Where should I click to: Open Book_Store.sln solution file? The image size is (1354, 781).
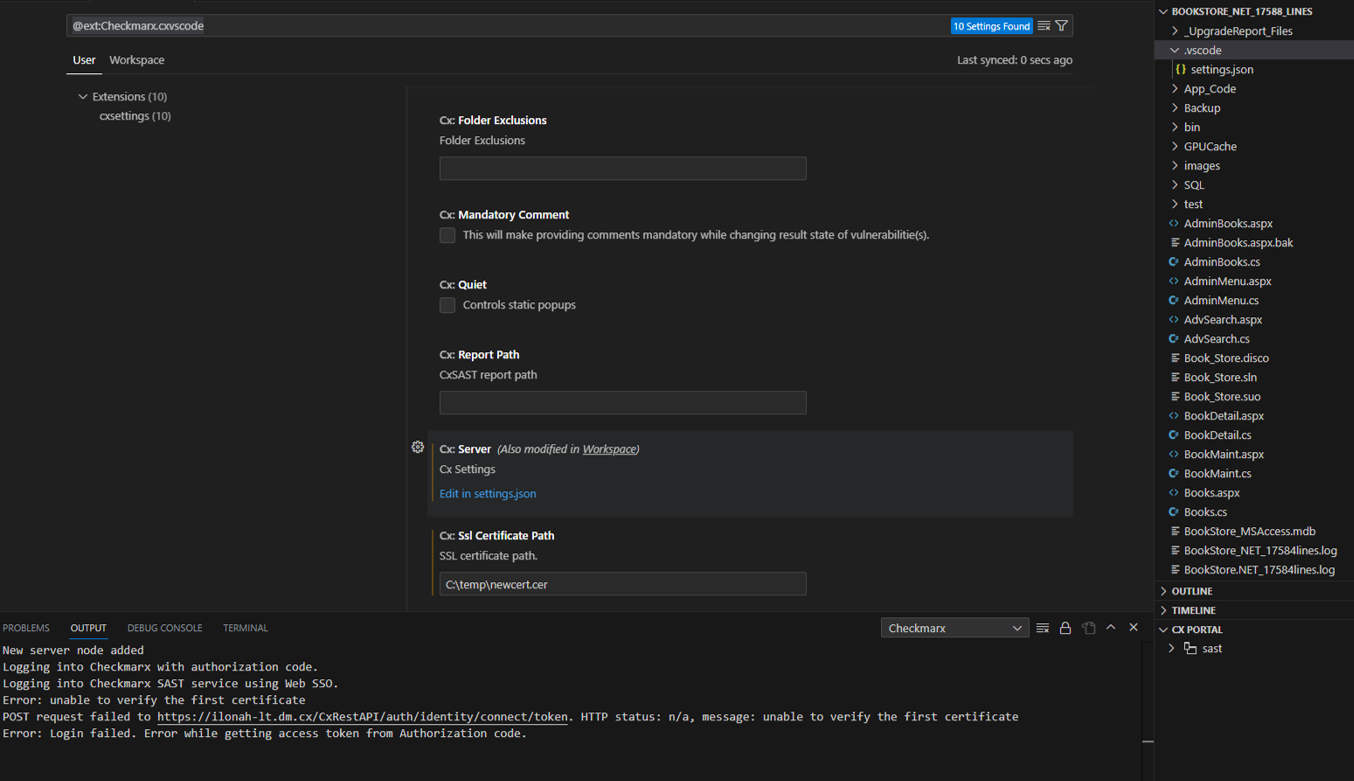click(1220, 377)
